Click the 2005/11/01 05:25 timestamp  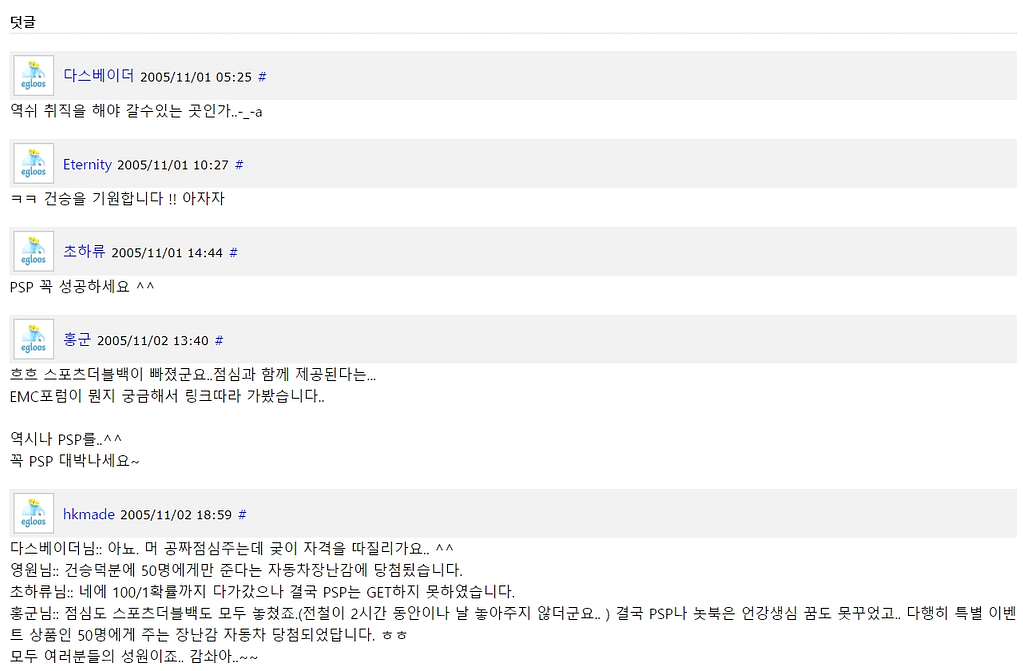click(x=196, y=77)
